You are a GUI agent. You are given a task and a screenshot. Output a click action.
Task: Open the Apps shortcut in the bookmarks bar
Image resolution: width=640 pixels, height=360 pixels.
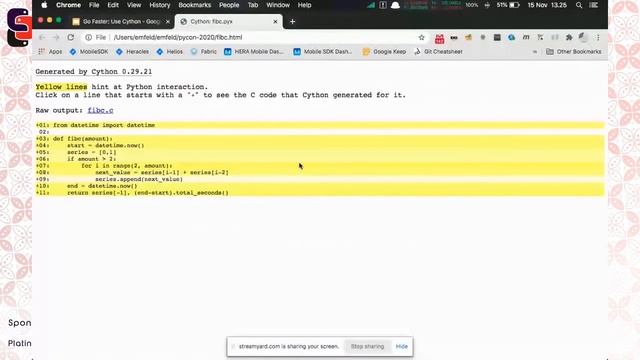50,51
